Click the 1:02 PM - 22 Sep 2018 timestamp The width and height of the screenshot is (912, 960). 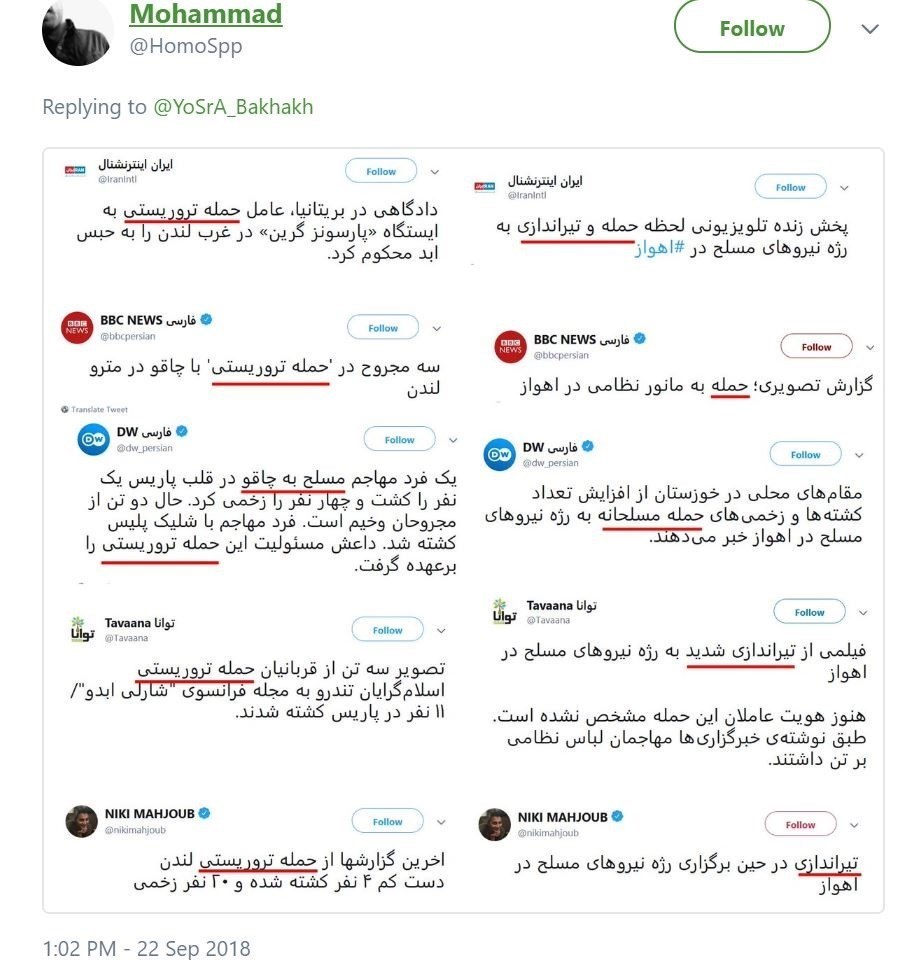146,947
